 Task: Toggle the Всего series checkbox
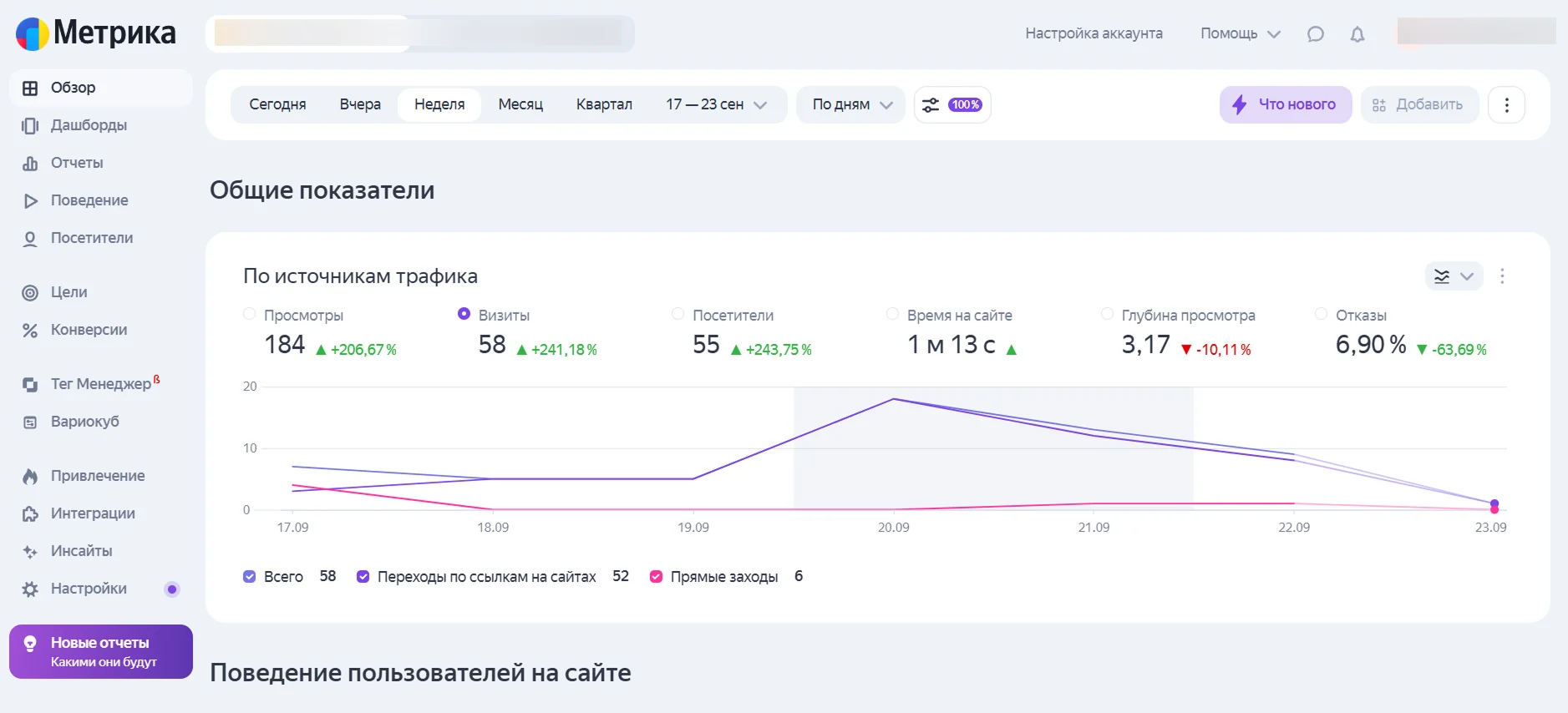pos(249,577)
